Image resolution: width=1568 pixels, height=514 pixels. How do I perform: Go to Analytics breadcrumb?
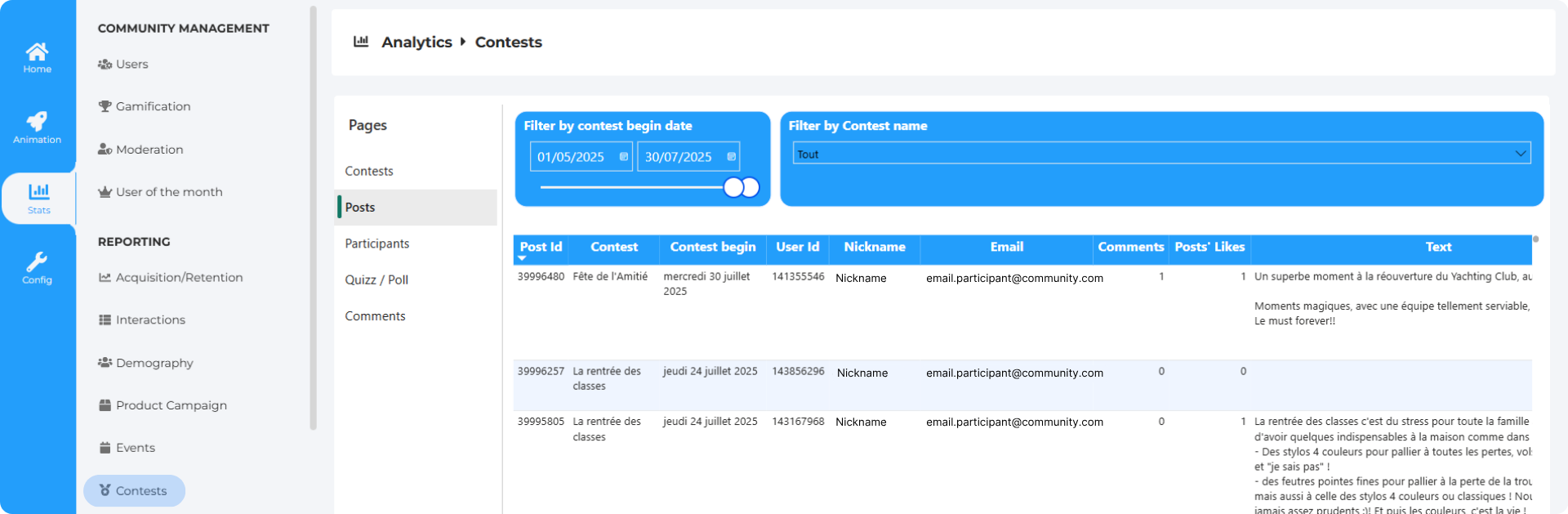click(416, 42)
